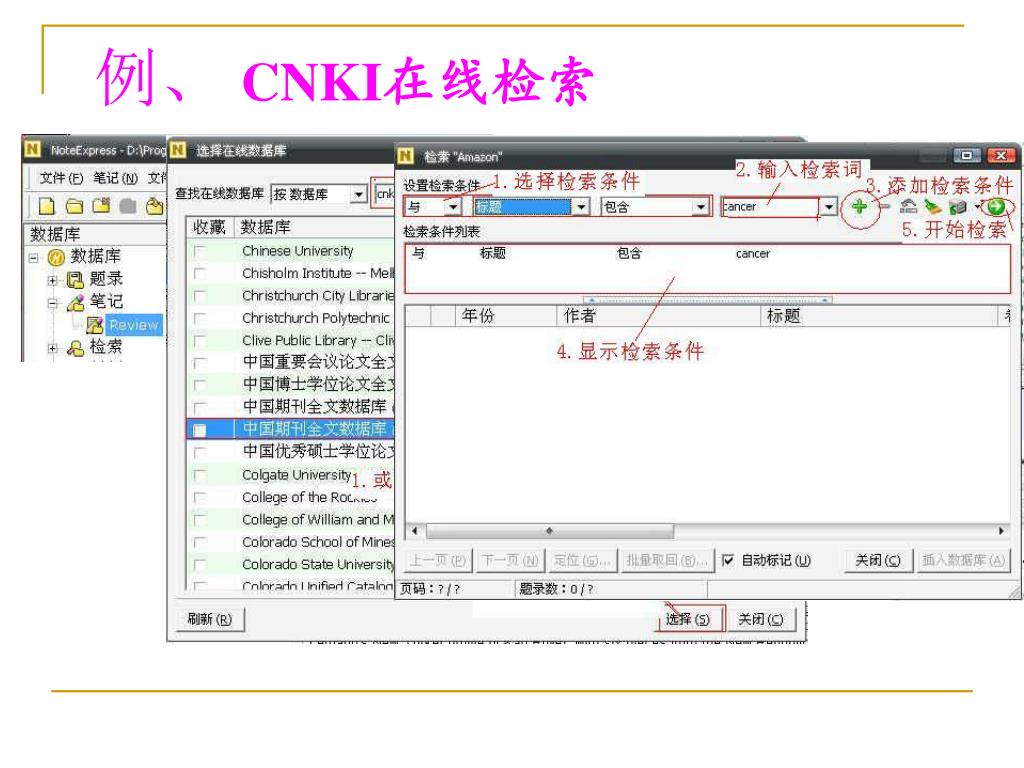
Task: Click 关闭(C) in the search window
Action: (878, 560)
